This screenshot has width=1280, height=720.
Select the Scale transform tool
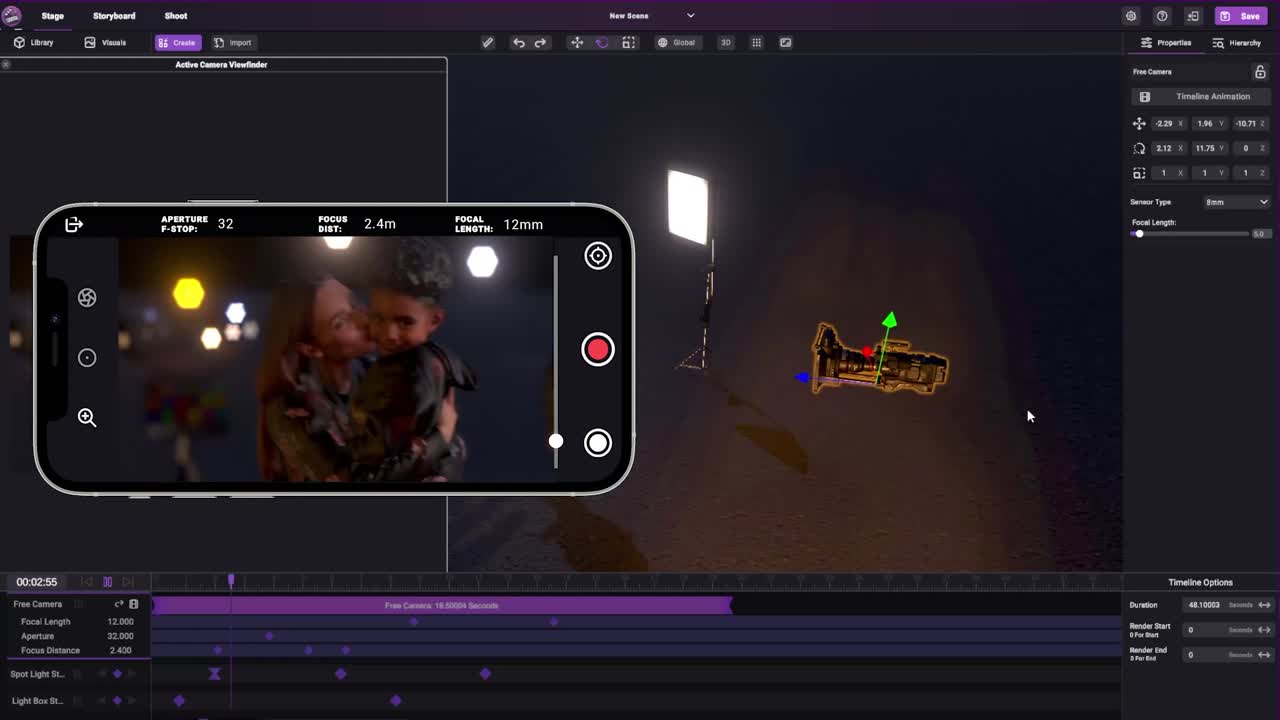pyautogui.click(x=629, y=42)
